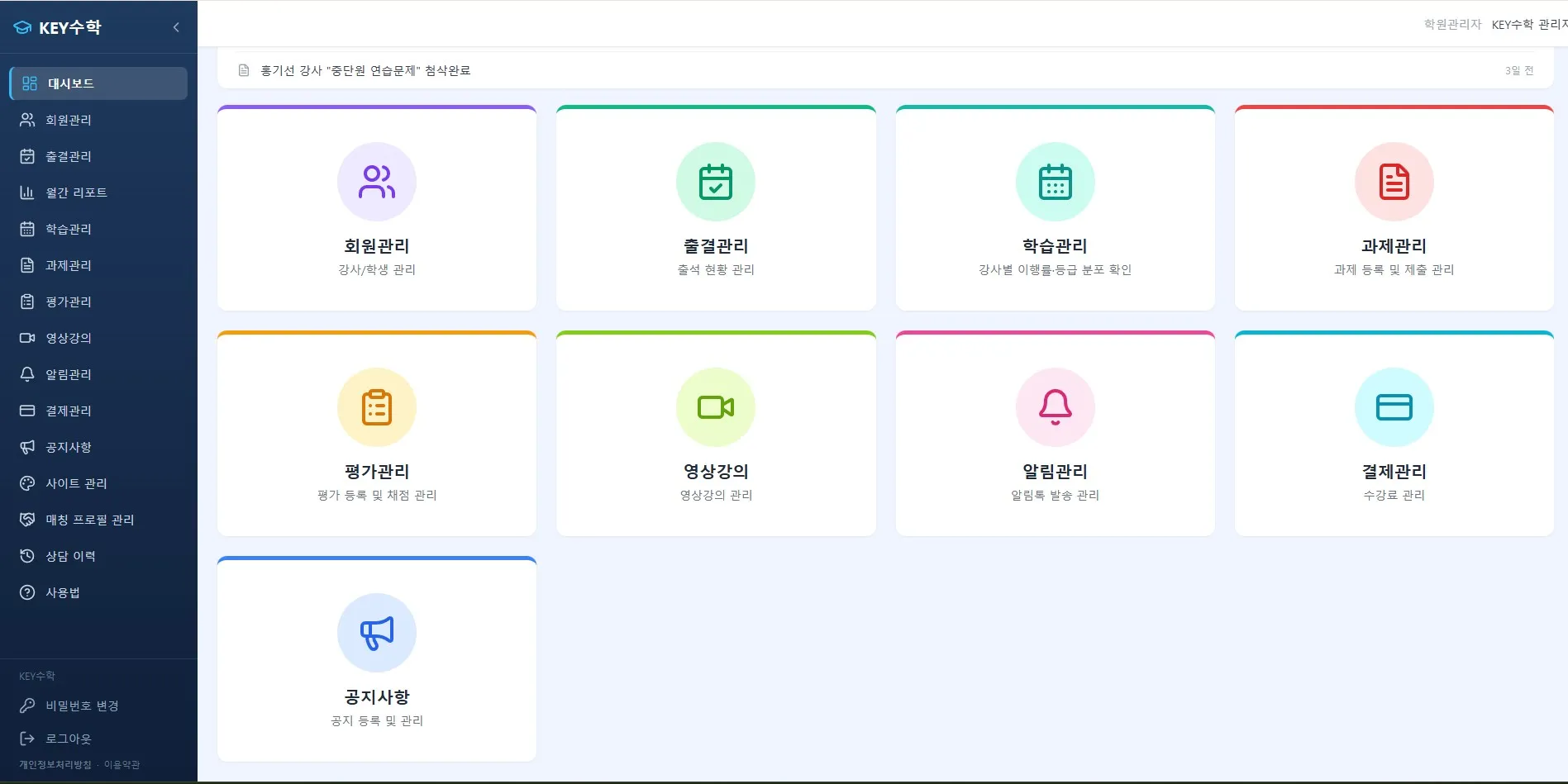Click the 회원관리 sidebar people icon
Screen dimensions: 1568x784
27,120
